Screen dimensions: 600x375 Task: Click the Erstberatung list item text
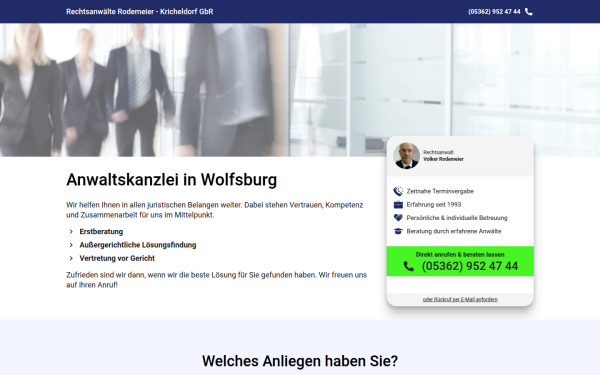coord(101,232)
